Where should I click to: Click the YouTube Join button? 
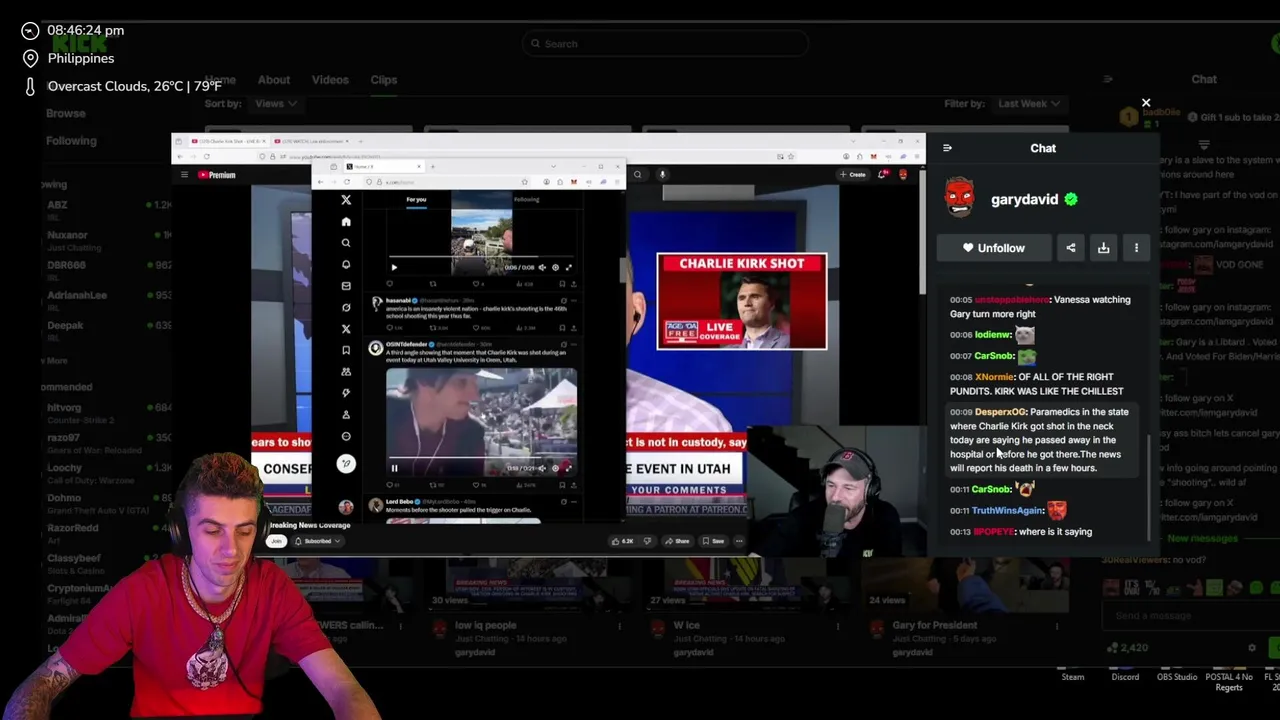tap(276, 541)
